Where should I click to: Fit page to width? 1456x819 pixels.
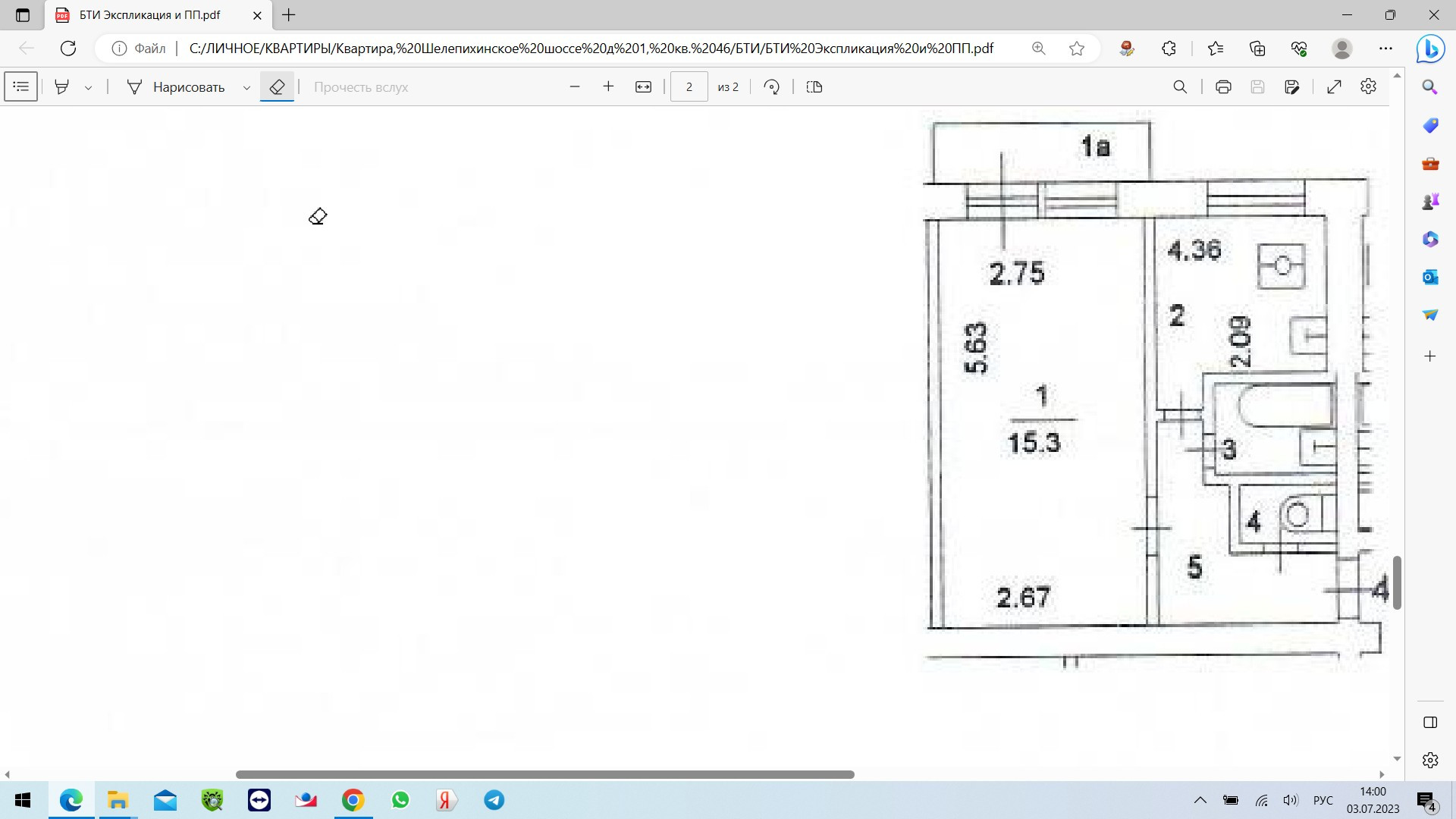click(x=643, y=87)
